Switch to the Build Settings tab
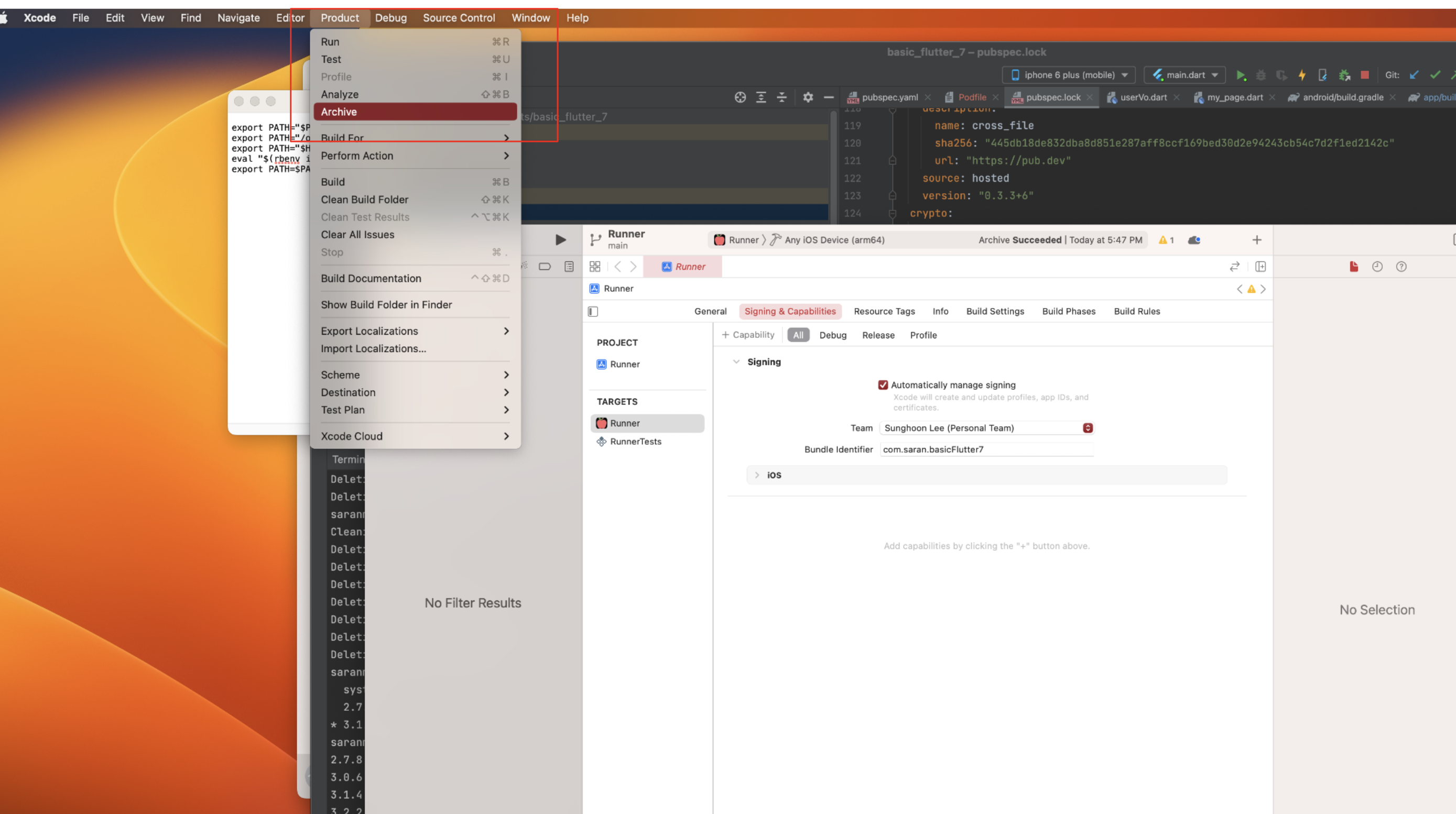1456x814 pixels. (995, 311)
